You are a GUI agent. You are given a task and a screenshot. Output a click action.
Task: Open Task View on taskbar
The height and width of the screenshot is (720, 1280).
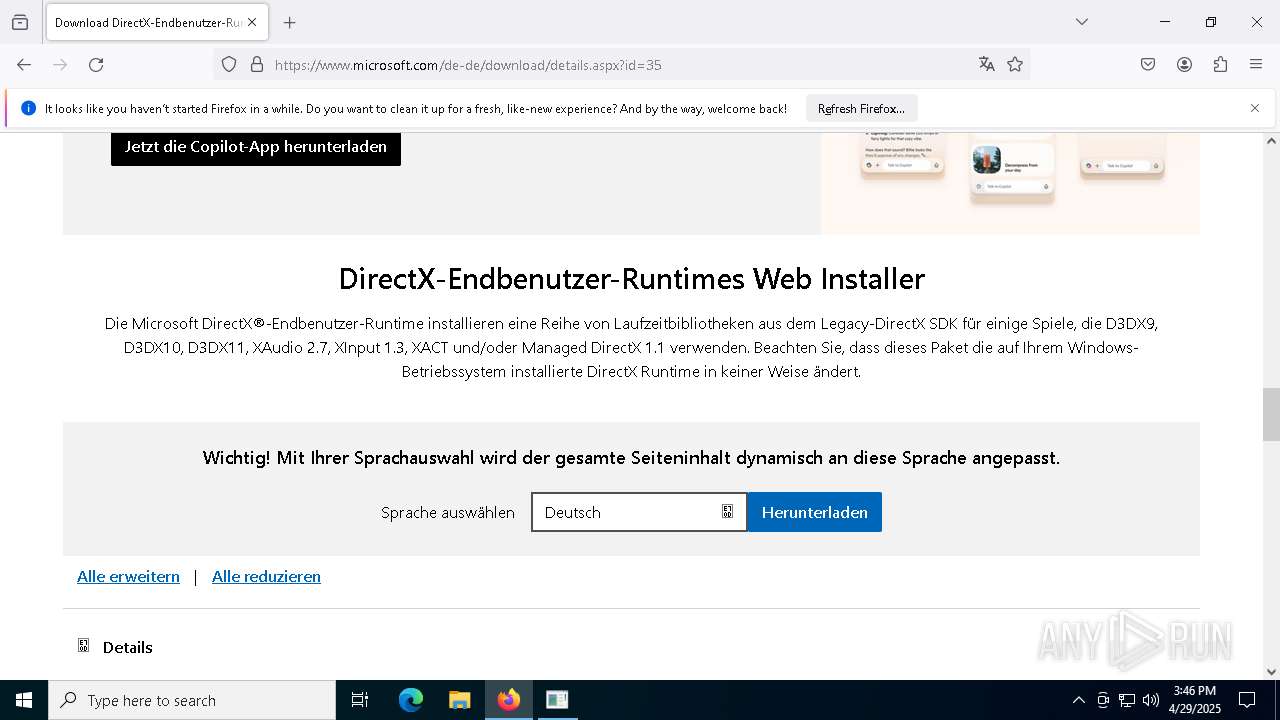tap(360, 700)
